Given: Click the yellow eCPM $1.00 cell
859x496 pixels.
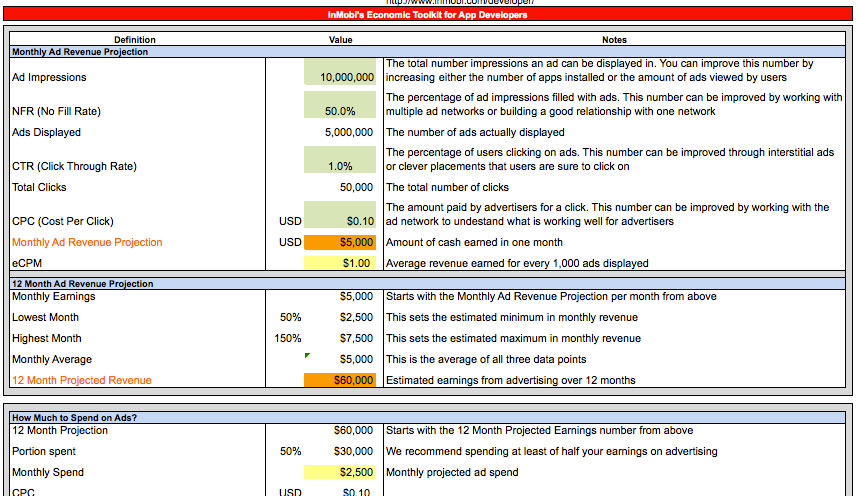Looking at the screenshot, I should (340, 263).
